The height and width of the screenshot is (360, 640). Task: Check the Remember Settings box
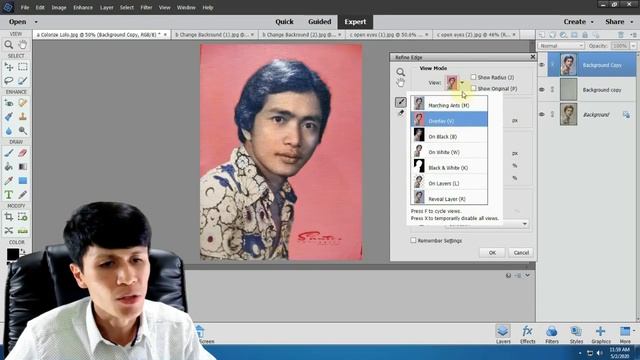(413, 240)
